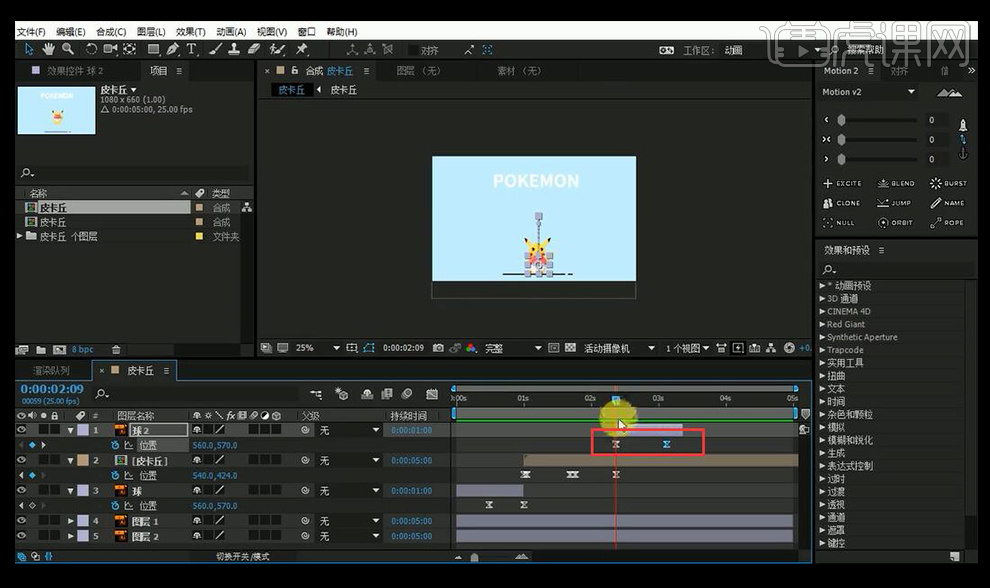Collapse layer 1 球 2 properties
This screenshot has width=990, height=588.
click(x=71, y=430)
